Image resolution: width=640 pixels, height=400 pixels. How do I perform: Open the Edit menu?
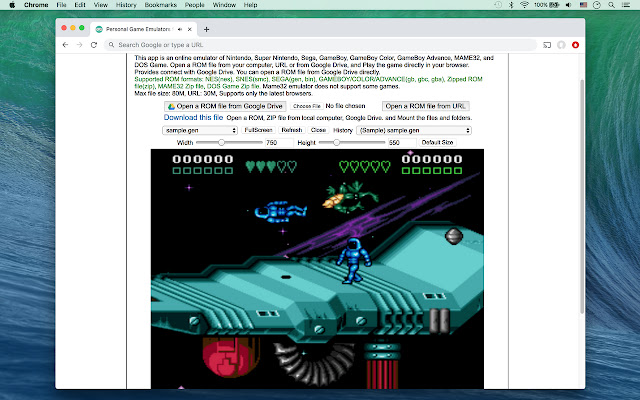click(80, 5)
